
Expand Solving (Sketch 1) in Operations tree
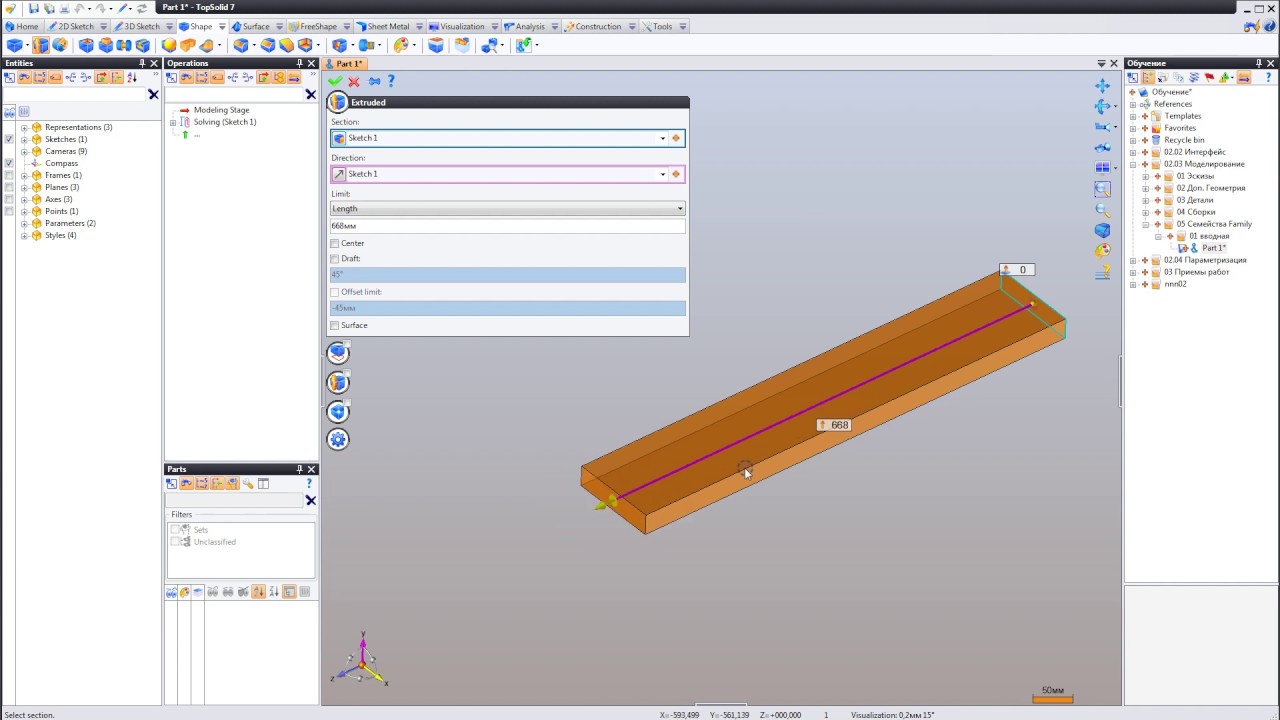[173, 122]
